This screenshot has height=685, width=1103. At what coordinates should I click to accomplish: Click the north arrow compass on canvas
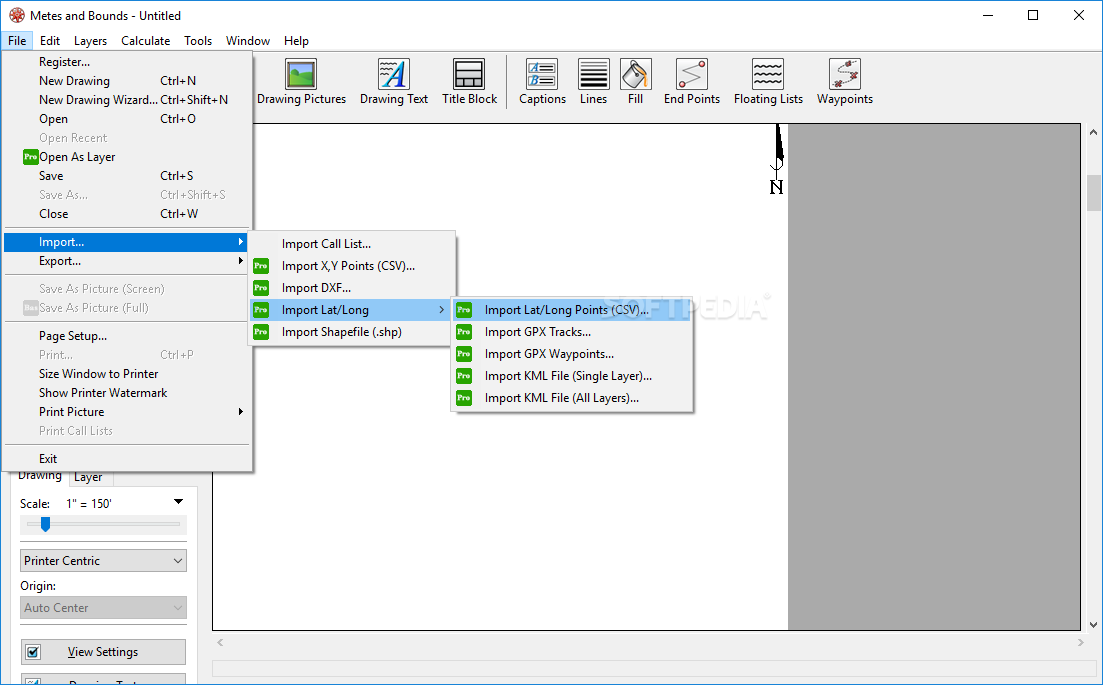(777, 159)
